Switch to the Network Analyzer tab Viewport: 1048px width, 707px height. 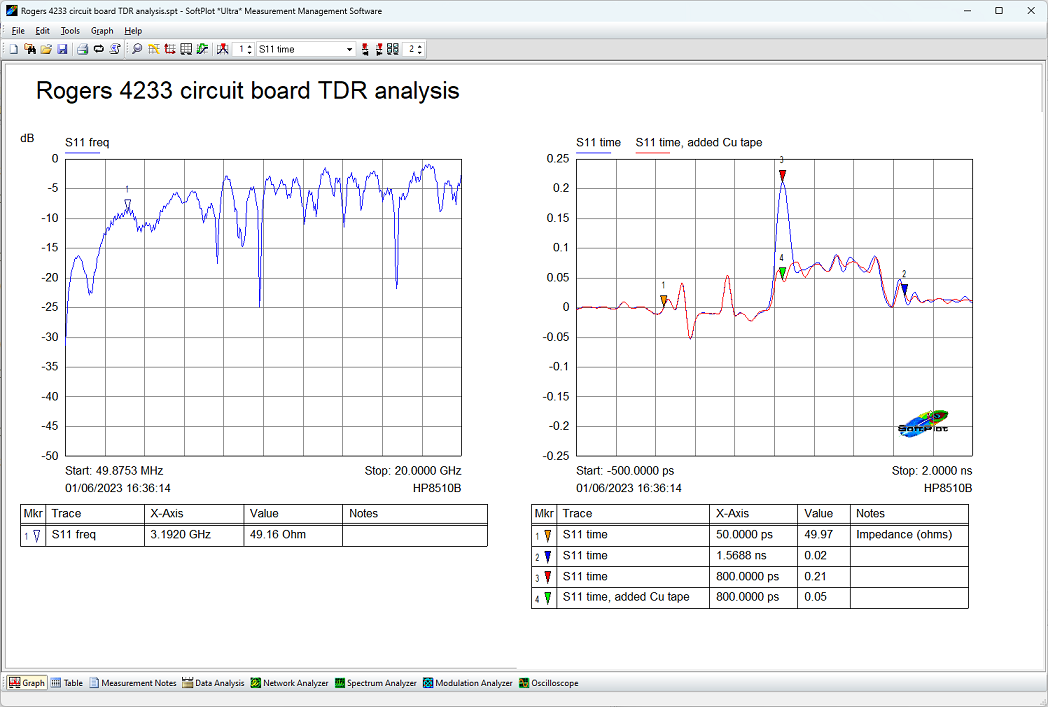[289, 683]
